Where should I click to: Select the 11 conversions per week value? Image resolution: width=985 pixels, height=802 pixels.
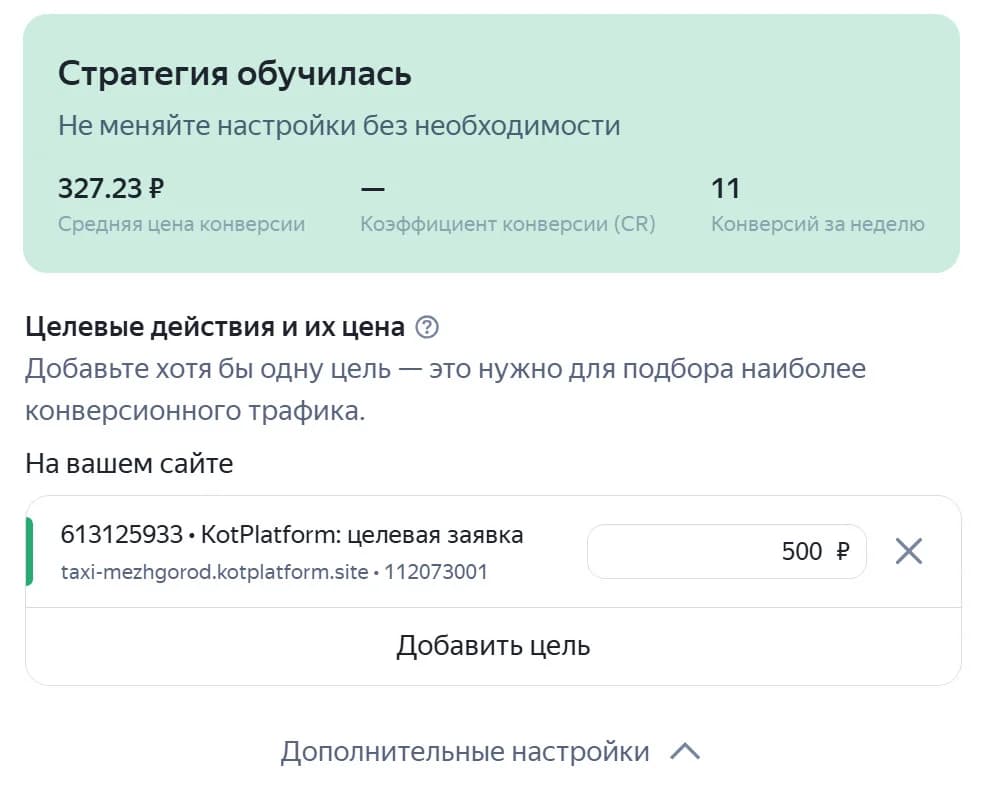(726, 188)
